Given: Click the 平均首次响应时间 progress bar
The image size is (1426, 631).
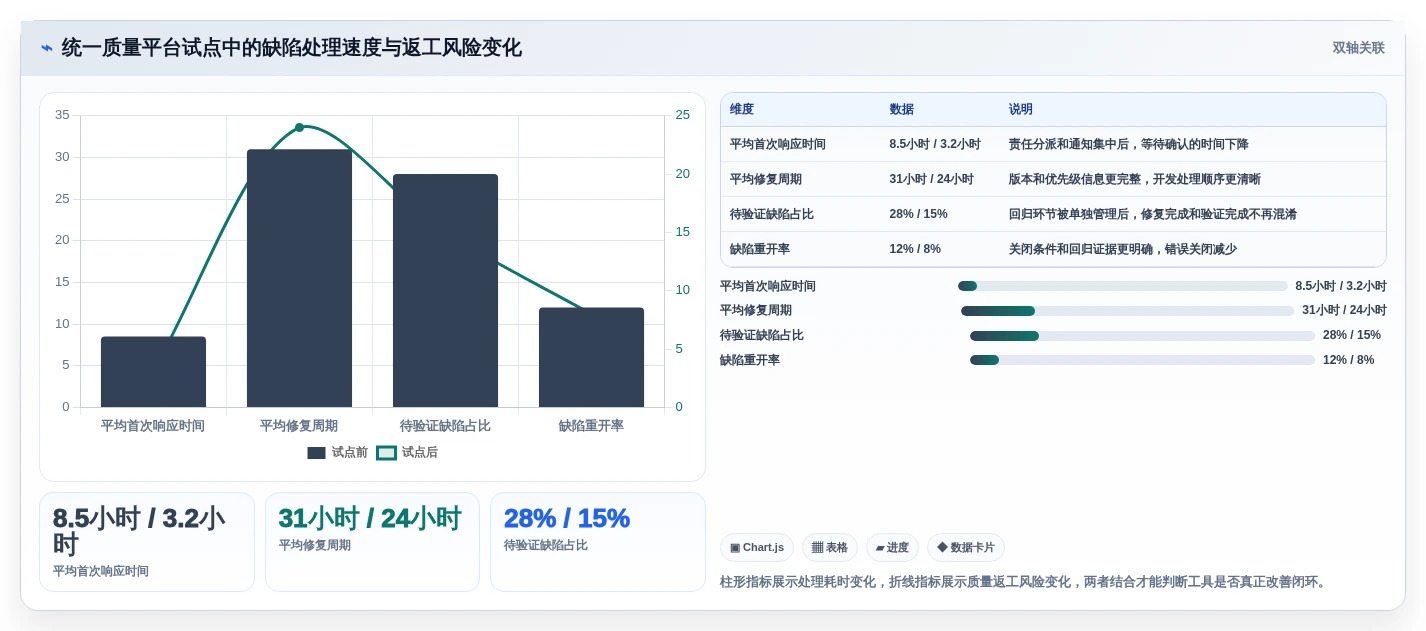Looking at the screenshot, I should 1123,286.
